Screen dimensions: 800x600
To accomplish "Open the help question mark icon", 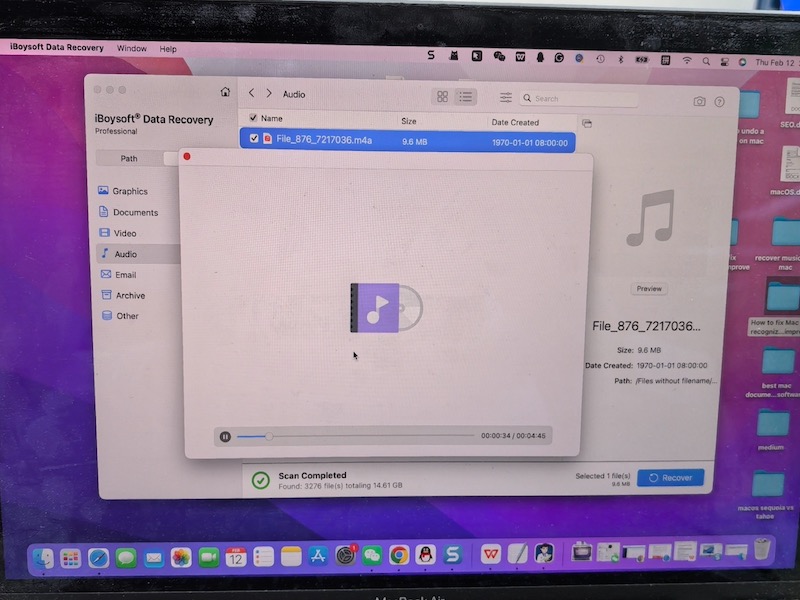I will tap(719, 102).
